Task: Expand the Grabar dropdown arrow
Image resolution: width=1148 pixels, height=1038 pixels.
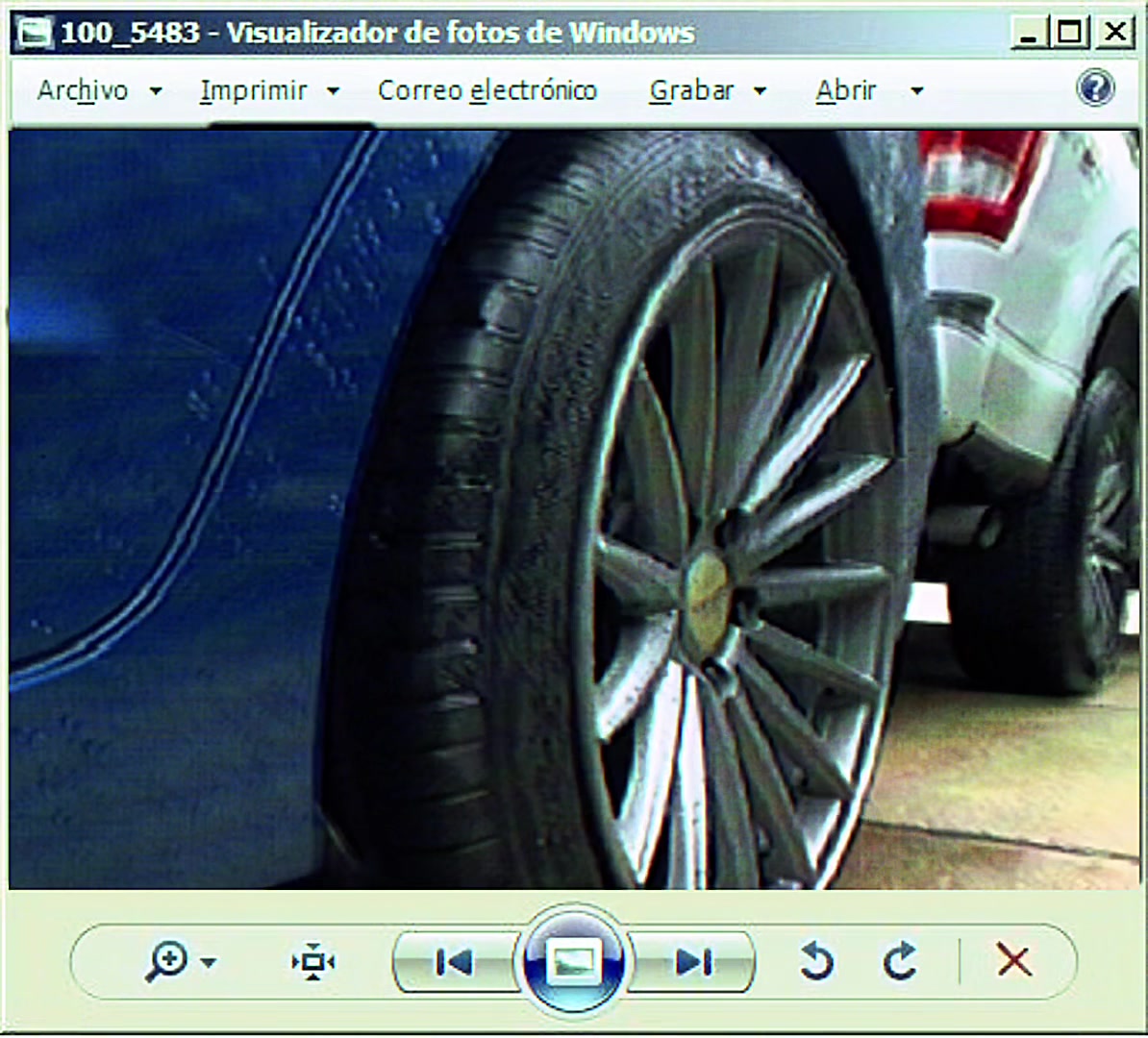Action: coord(760,91)
